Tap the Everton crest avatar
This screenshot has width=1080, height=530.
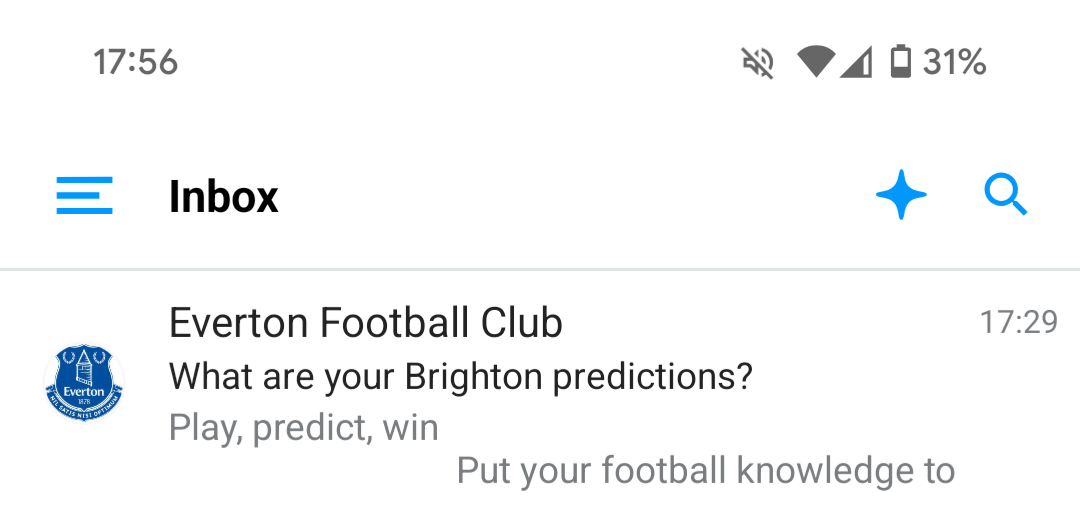point(85,383)
